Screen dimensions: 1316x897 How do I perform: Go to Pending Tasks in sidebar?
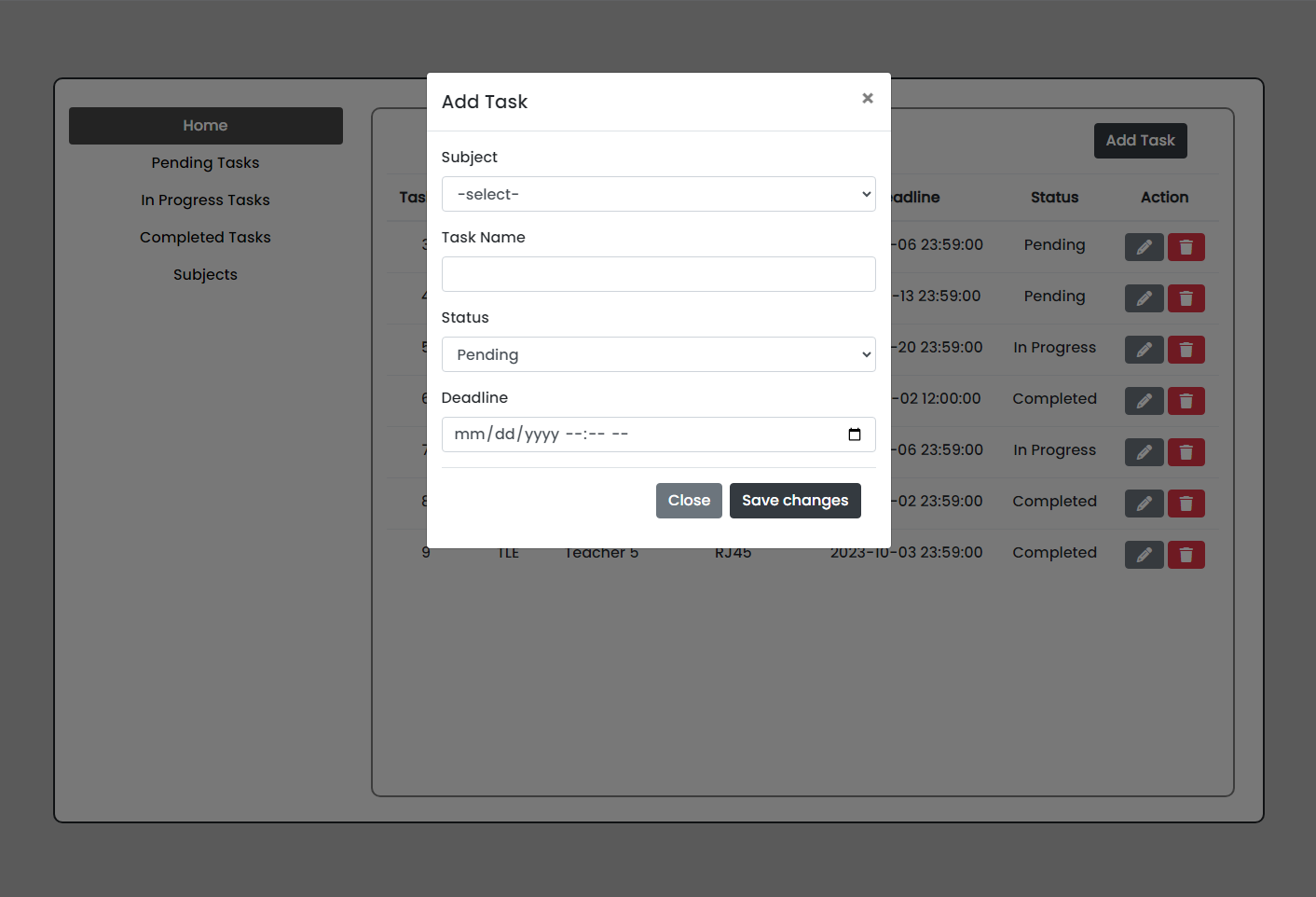click(205, 163)
